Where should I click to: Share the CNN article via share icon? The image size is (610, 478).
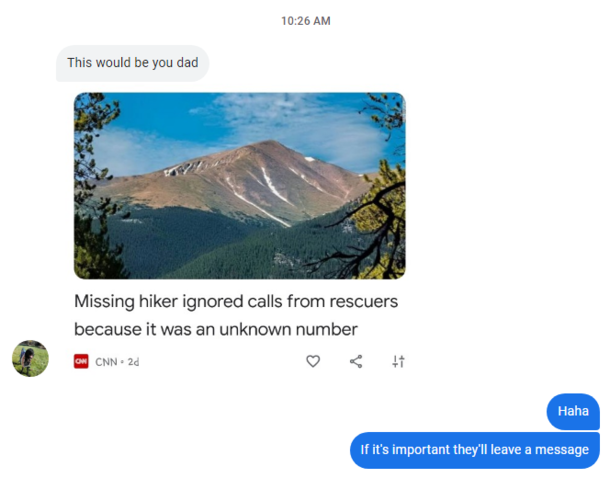356,361
